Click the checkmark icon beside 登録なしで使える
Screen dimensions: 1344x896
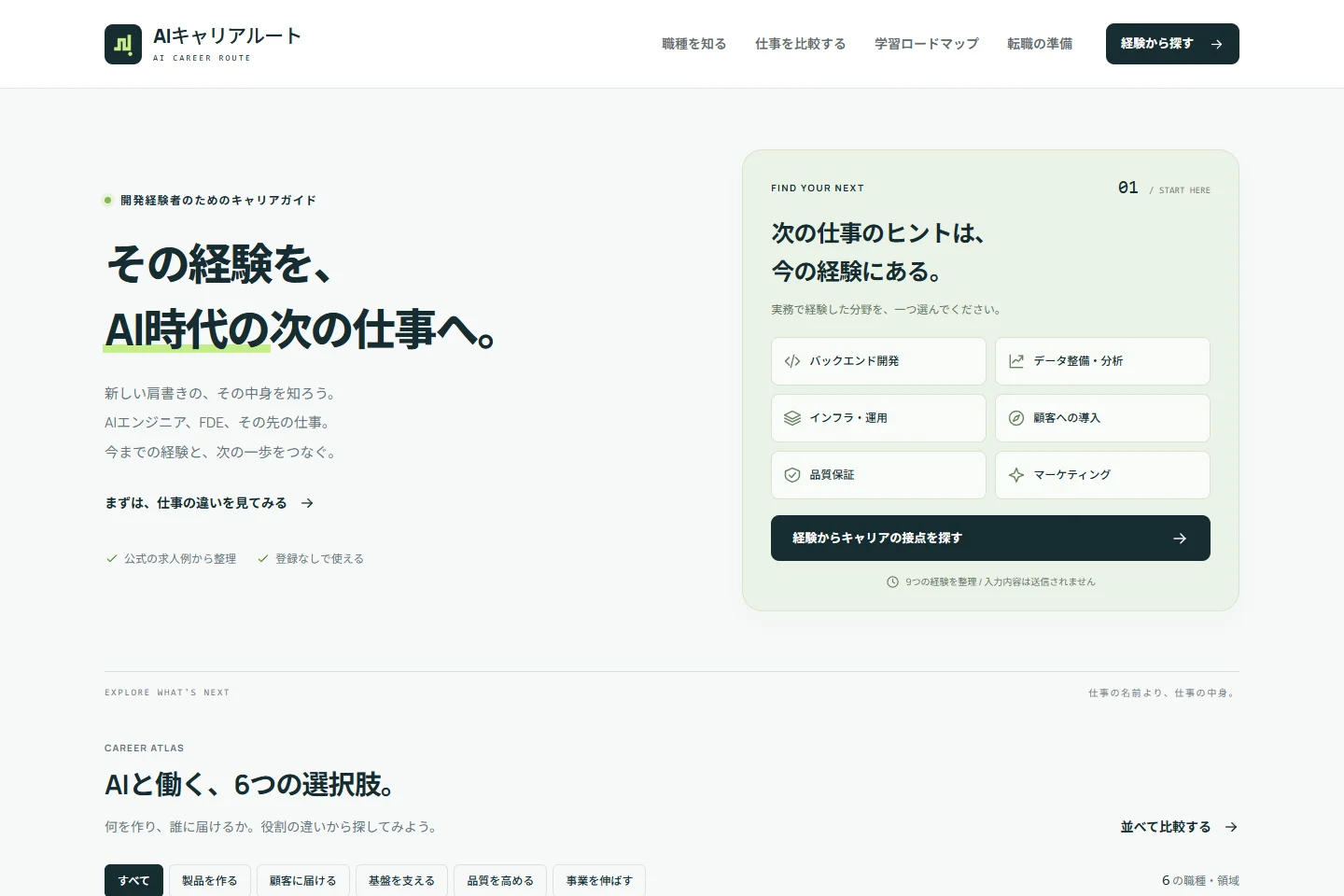[x=263, y=559]
